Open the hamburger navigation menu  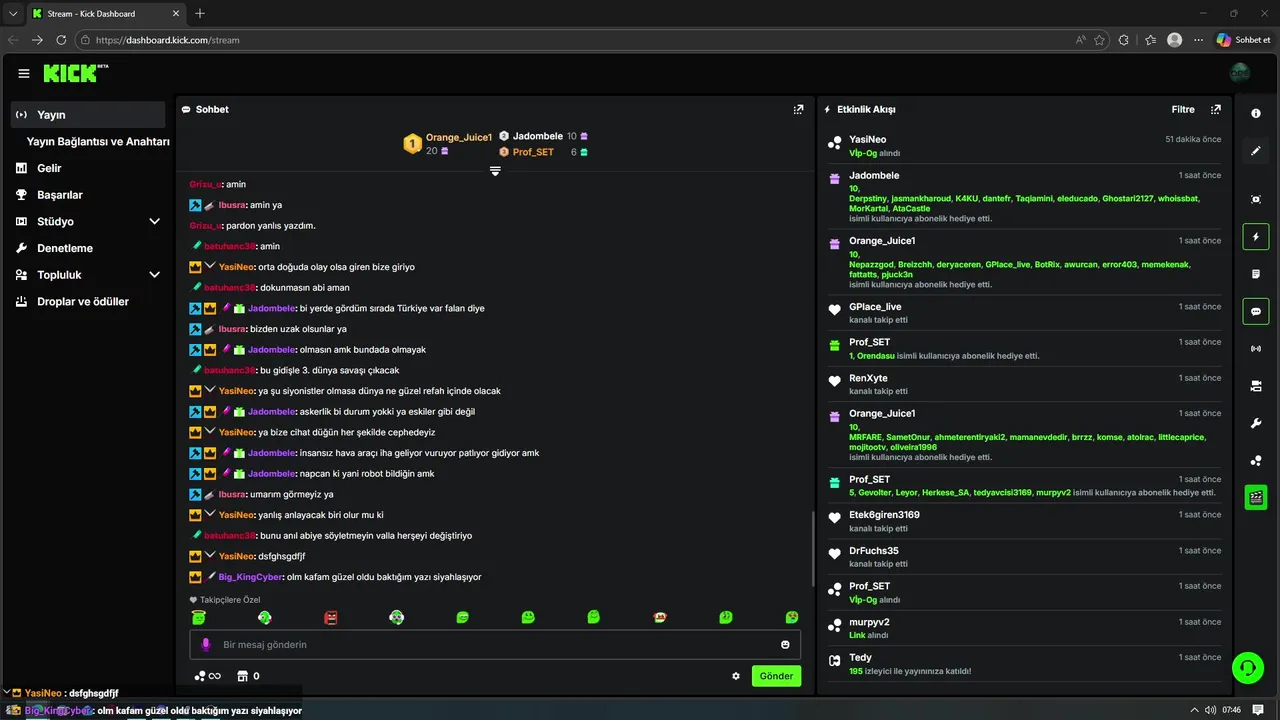(24, 73)
